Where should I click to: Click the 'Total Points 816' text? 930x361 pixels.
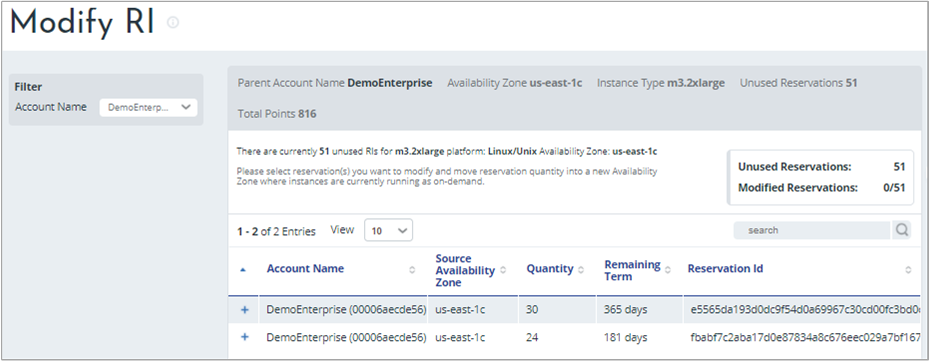tap(277, 113)
